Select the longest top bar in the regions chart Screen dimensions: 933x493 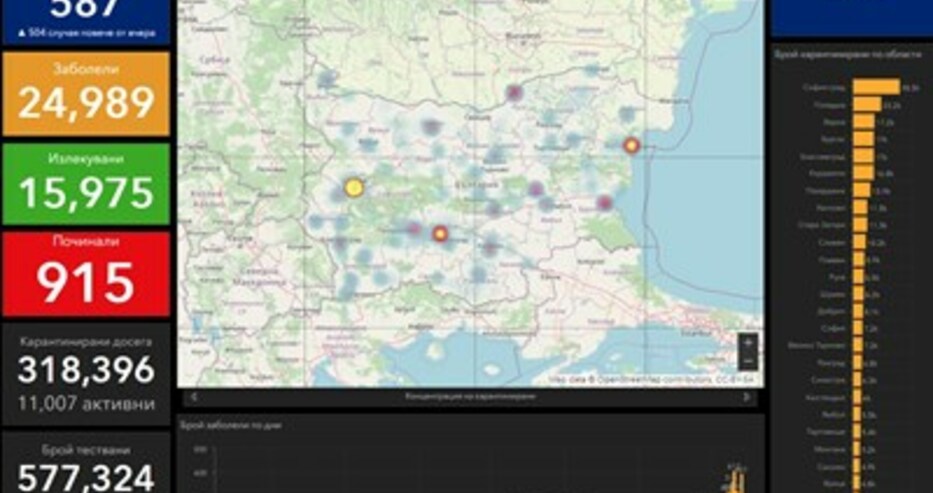(876, 87)
